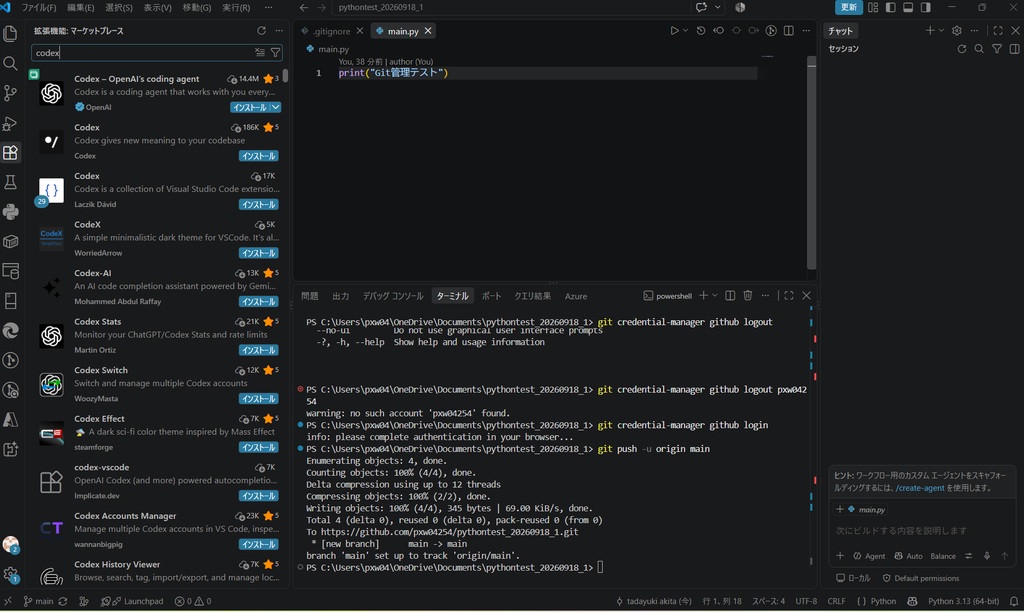Image resolution: width=1024 pixels, height=612 pixels.
Task: Open the Codex Switch extension entry
Action: click(x=158, y=384)
